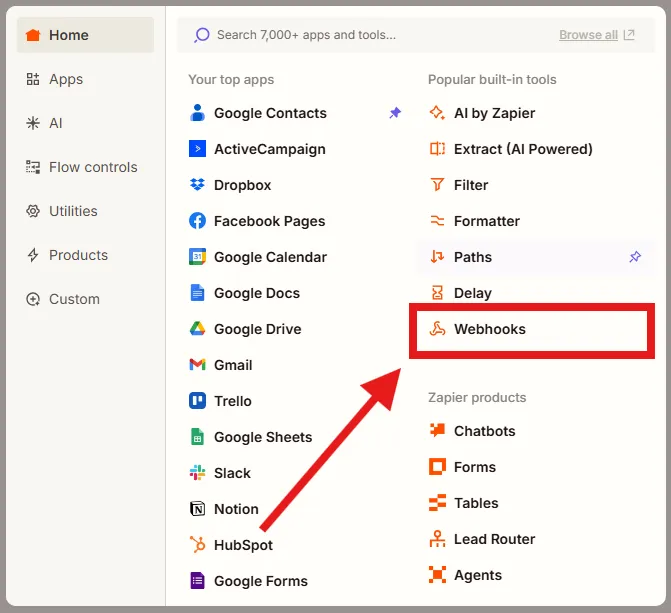Click the magnifying glass search icon
The width and height of the screenshot is (671, 613).
[202, 35]
